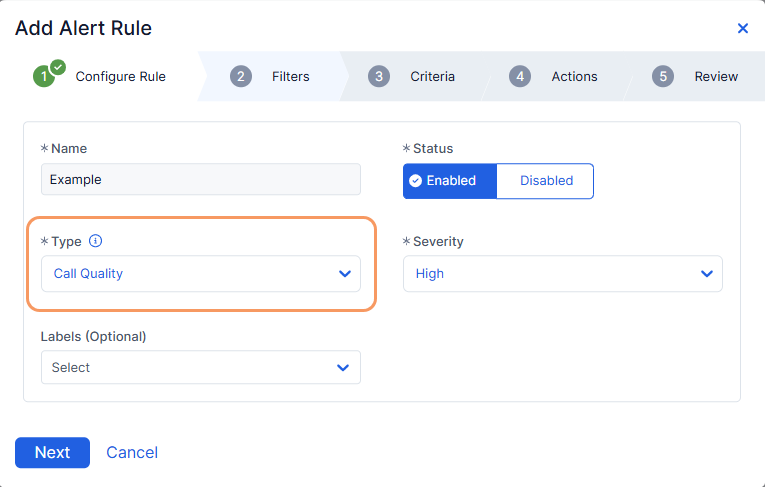Click the Cancel link

click(132, 452)
